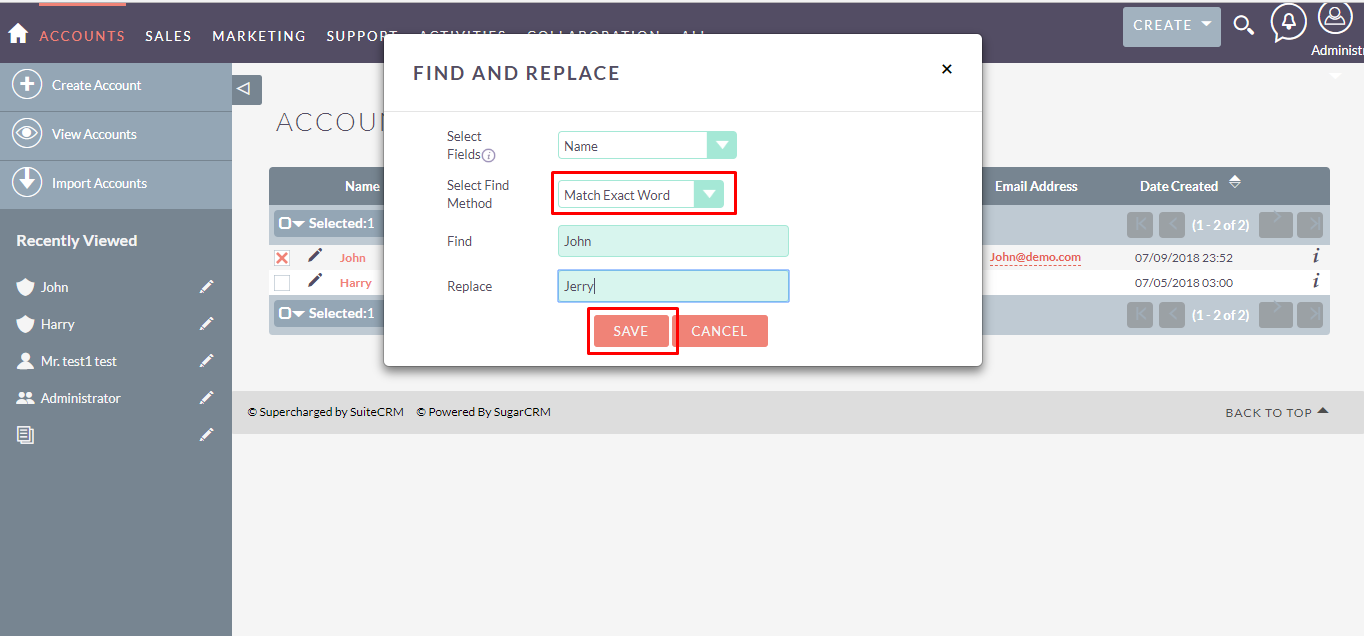Check the Harry row checkbox
Image resolution: width=1364 pixels, height=636 pixels.
click(281, 281)
